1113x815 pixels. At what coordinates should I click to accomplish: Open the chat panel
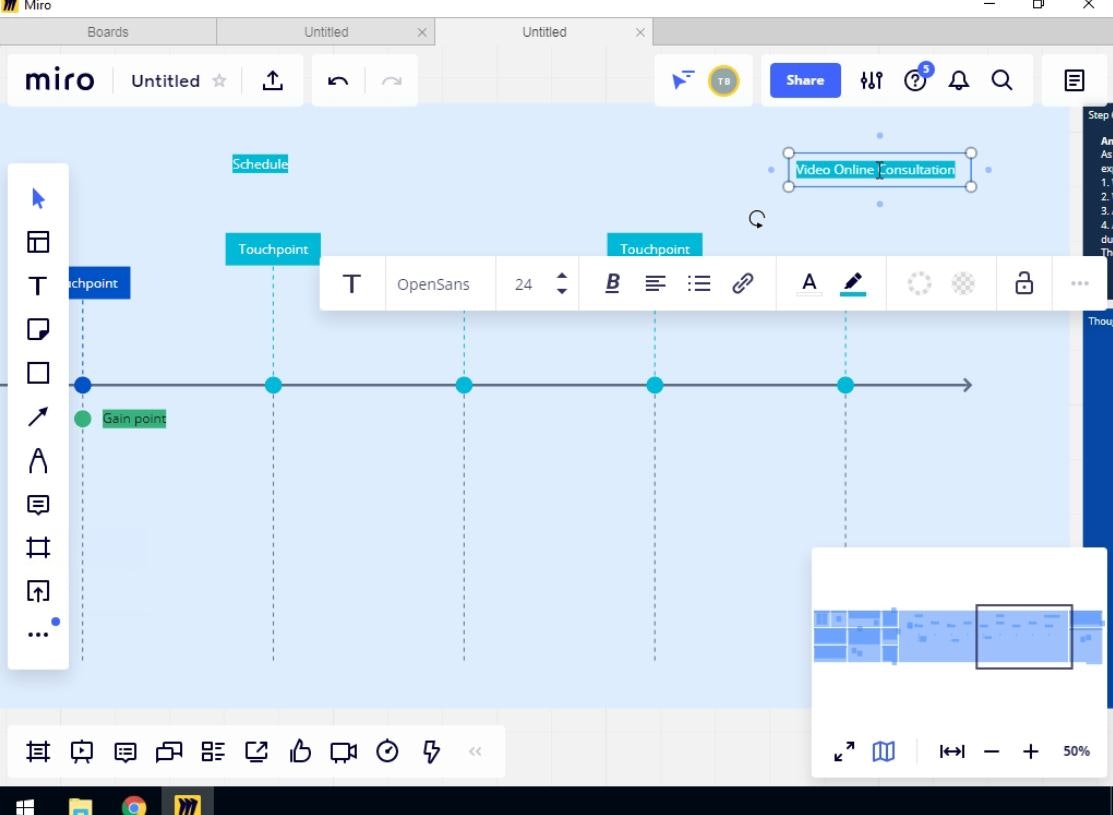pyautogui.click(x=169, y=751)
